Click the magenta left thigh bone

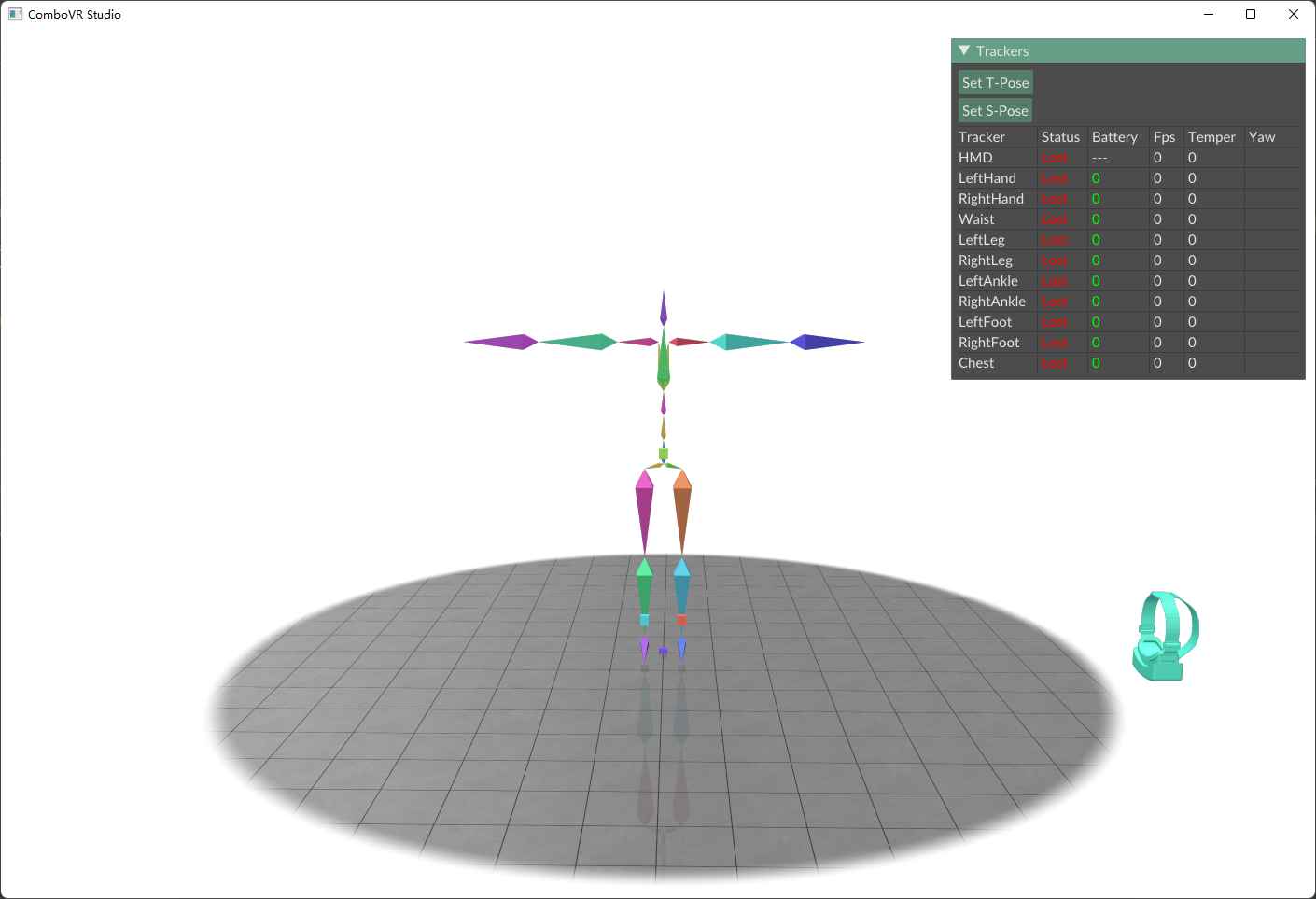pos(644,512)
